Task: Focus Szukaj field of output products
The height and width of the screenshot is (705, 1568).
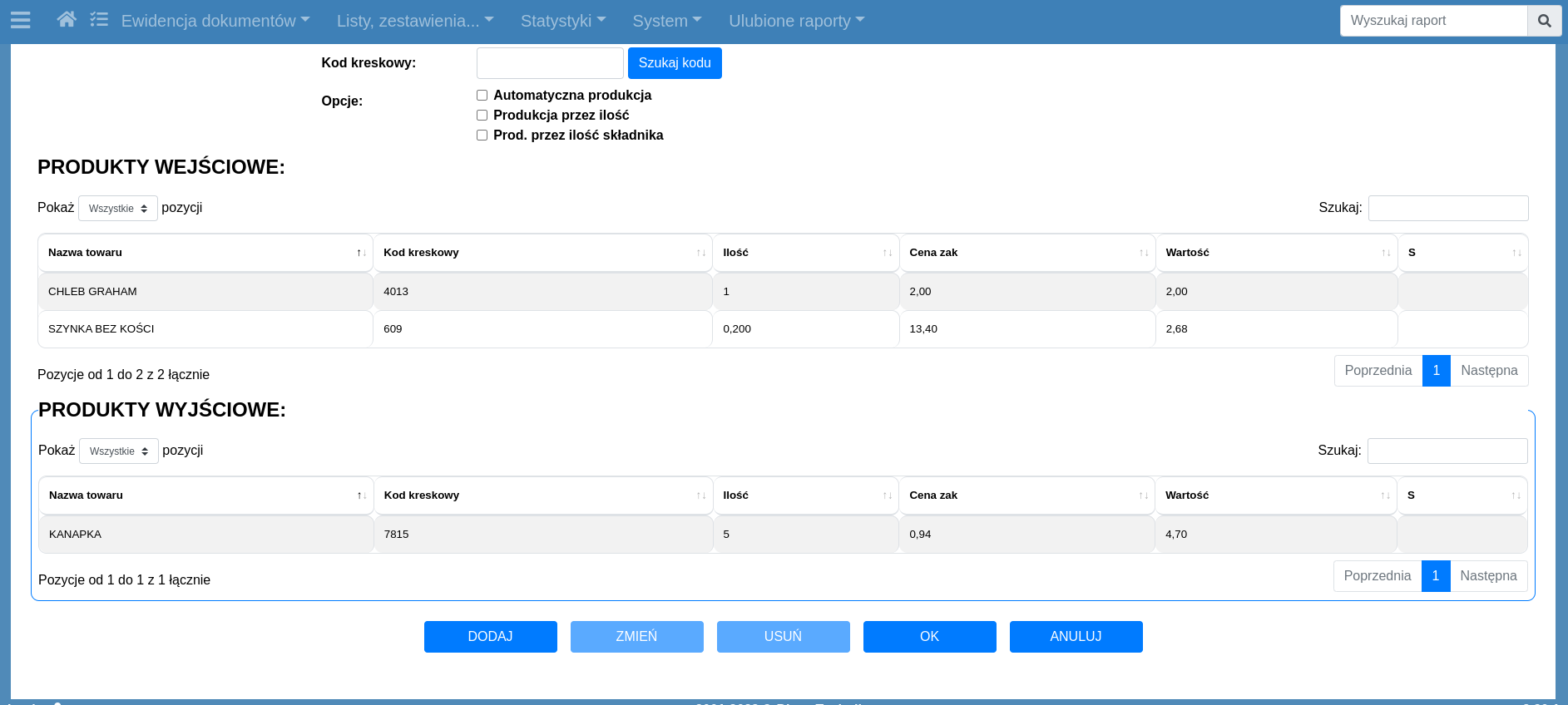Action: click(x=1447, y=451)
